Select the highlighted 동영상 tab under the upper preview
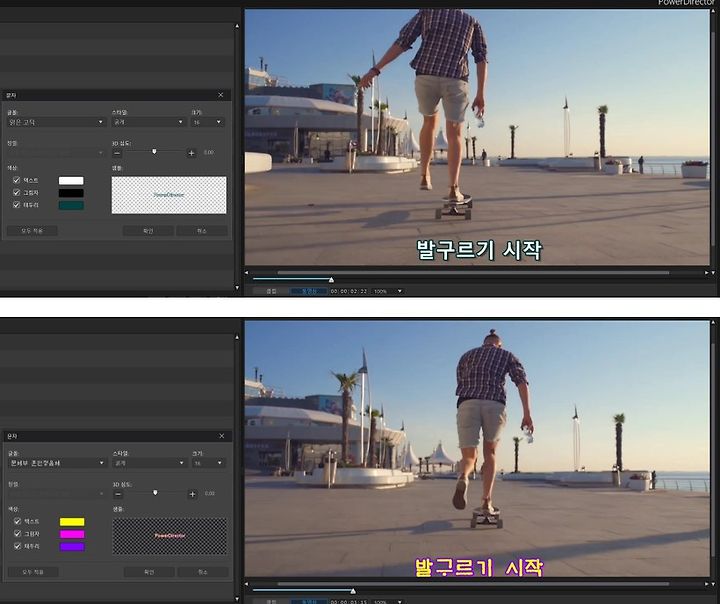 click(x=309, y=291)
